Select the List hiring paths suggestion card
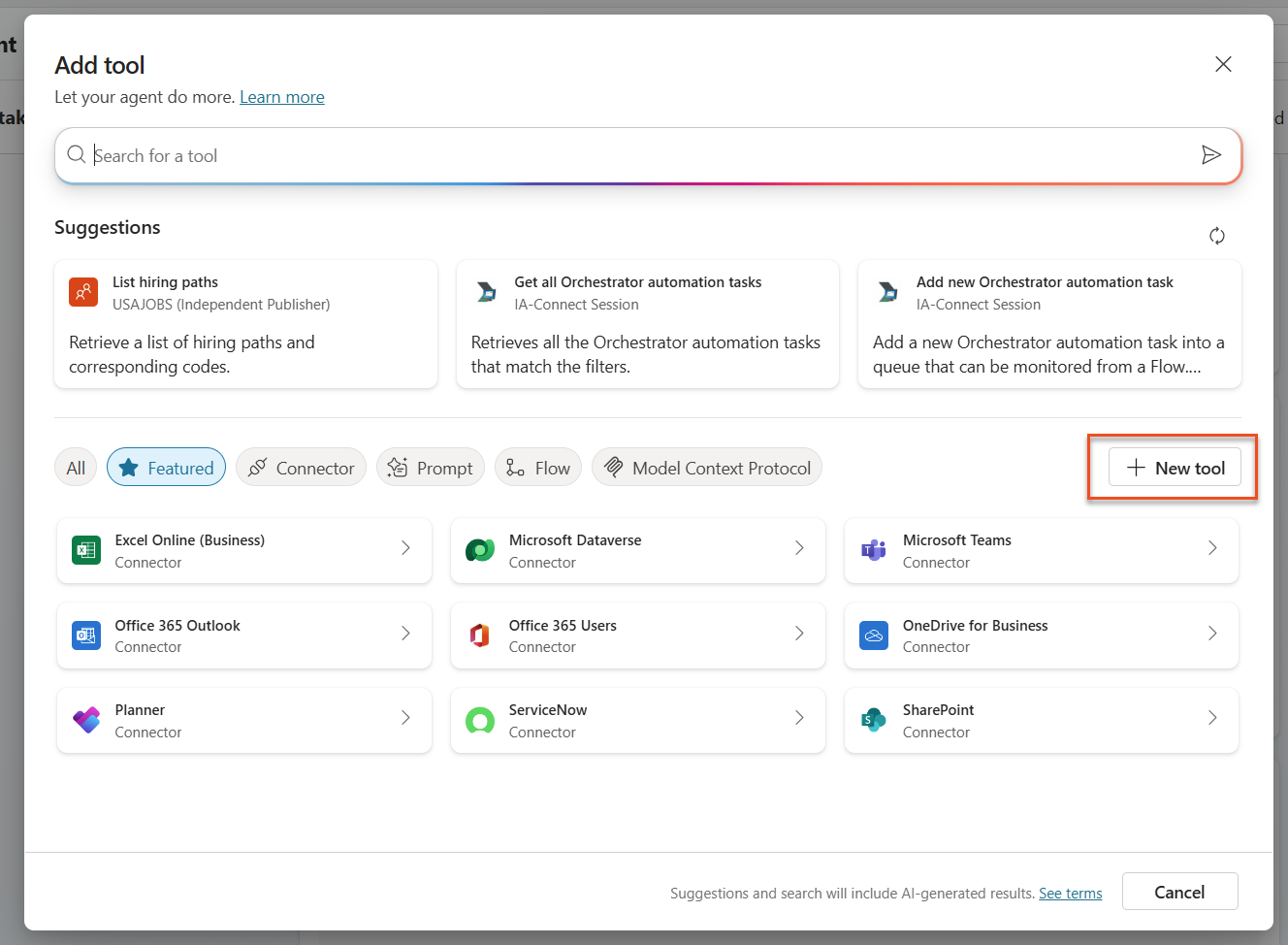 click(x=245, y=324)
